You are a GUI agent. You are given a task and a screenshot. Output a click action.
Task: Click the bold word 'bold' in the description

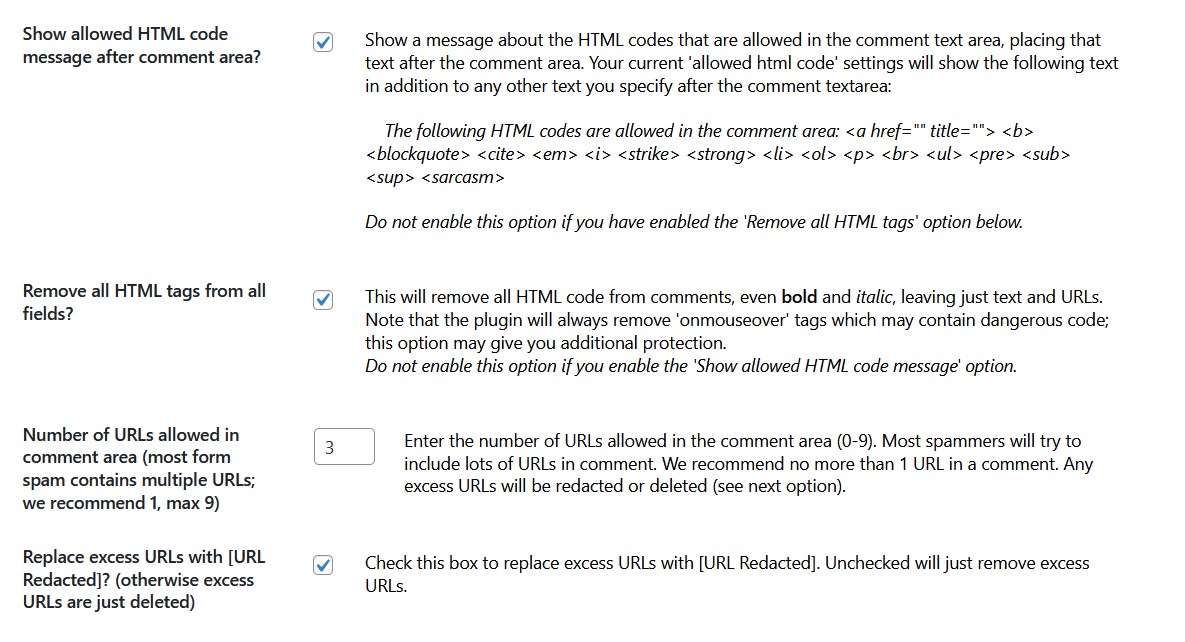tap(799, 297)
